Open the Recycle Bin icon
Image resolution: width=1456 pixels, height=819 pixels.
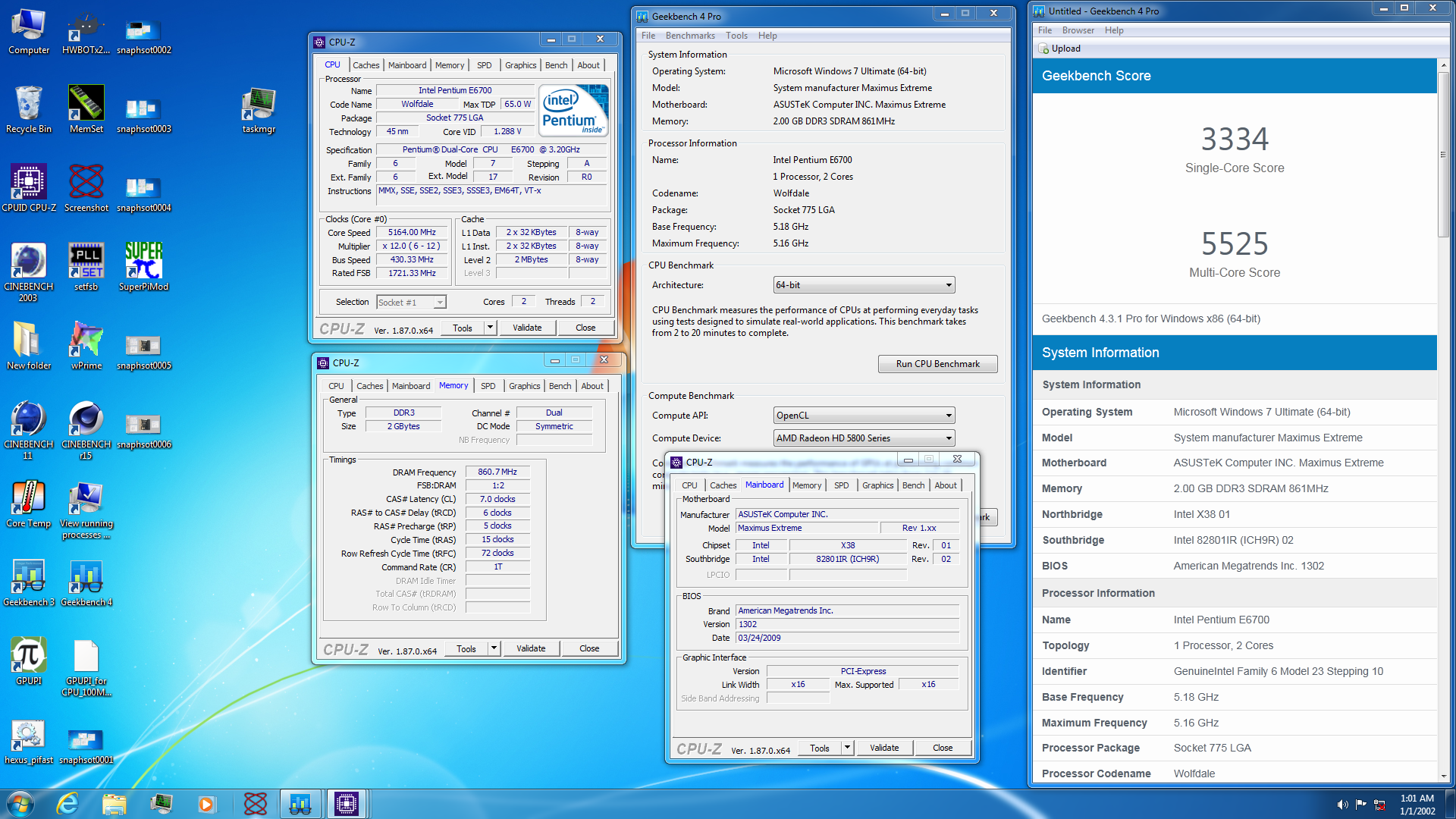[29, 111]
